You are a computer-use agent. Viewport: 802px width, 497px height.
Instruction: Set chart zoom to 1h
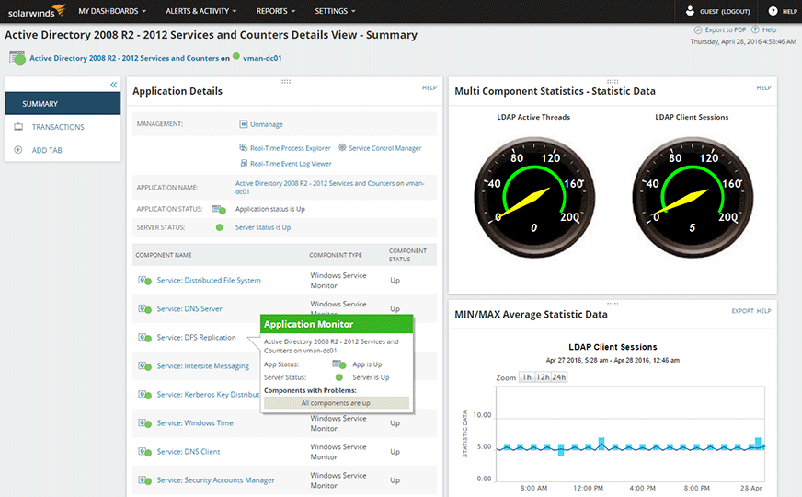click(527, 377)
